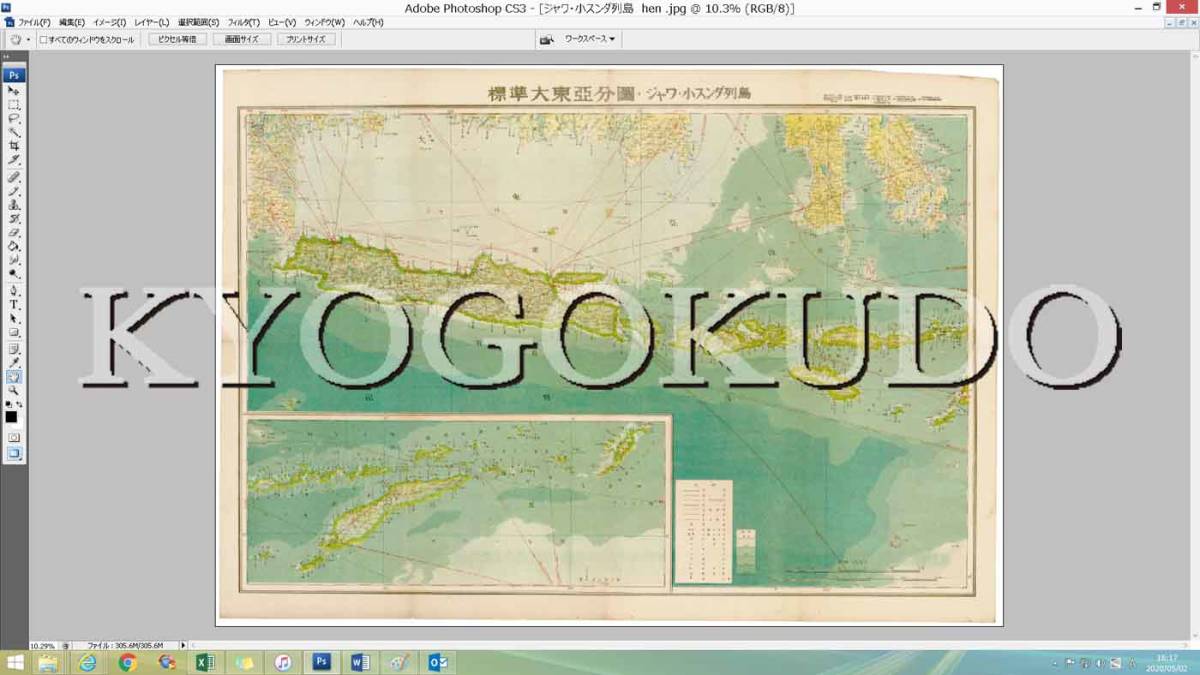Click the file size readout 305.6M/305.6M
This screenshot has height=675, width=1200.
click(124, 646)
